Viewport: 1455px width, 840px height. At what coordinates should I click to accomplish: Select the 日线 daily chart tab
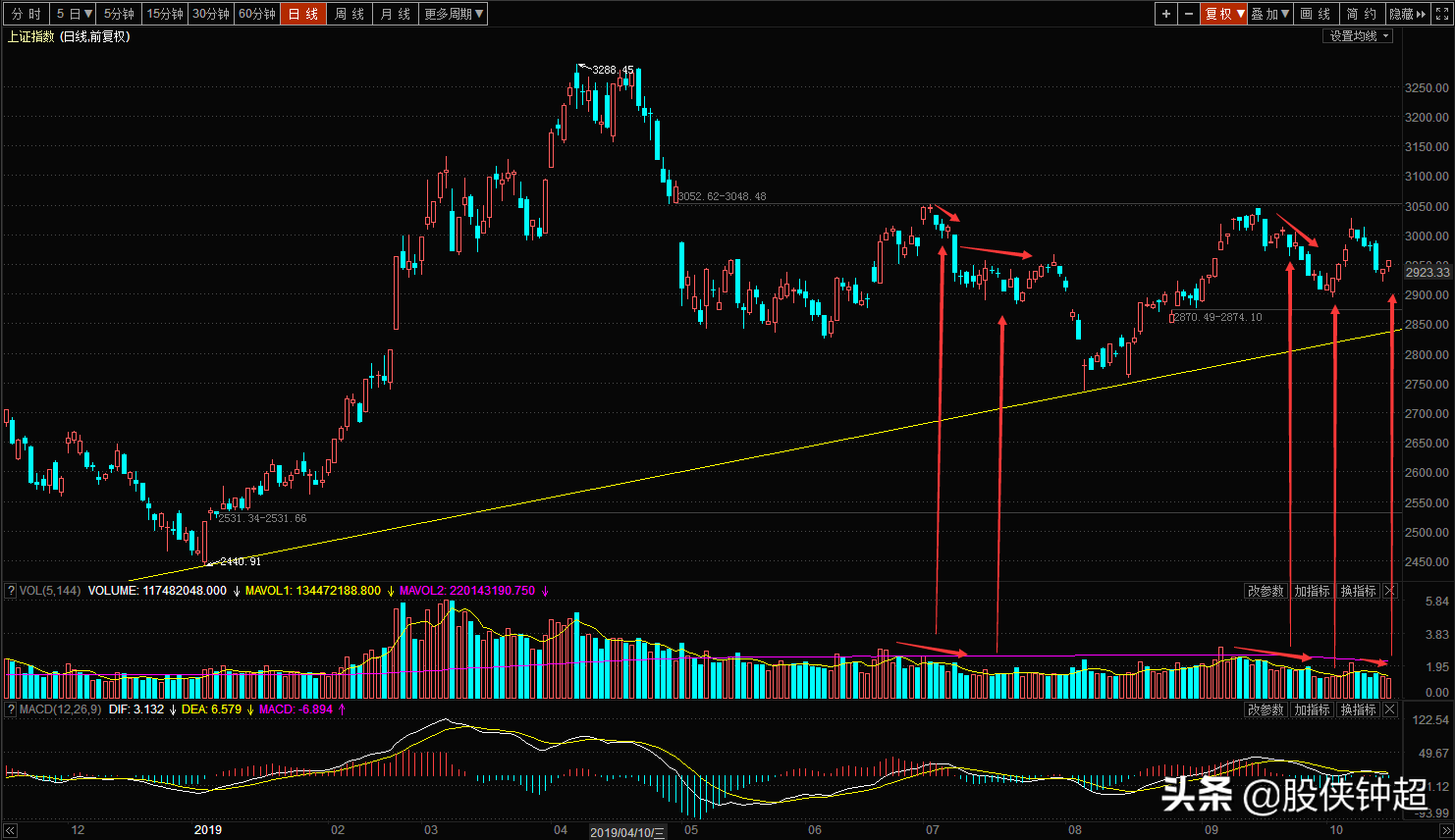pyautogui.click(x=303, y=14)
